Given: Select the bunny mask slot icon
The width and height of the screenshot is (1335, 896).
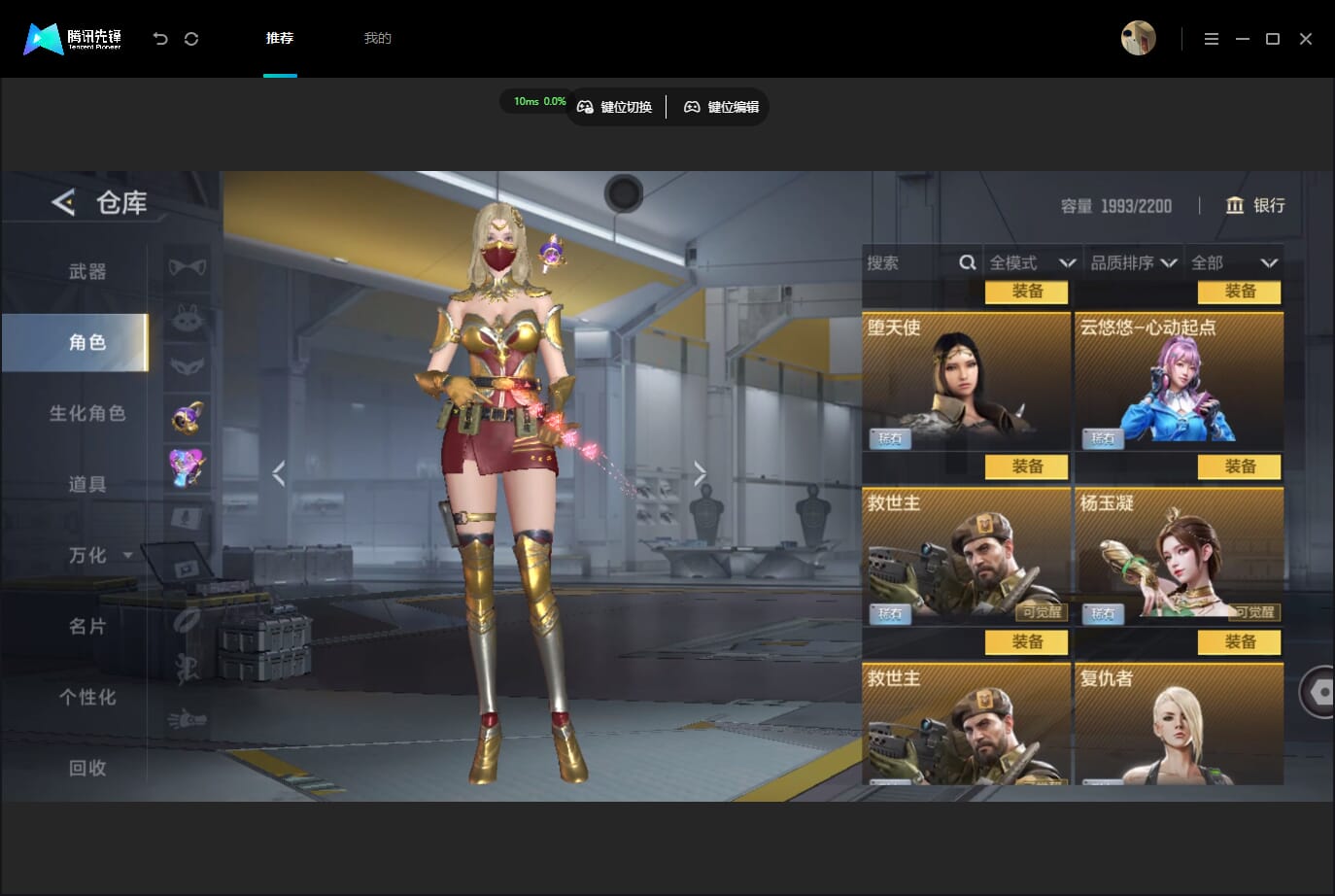Looking at the screenshot, I should 188,317.
